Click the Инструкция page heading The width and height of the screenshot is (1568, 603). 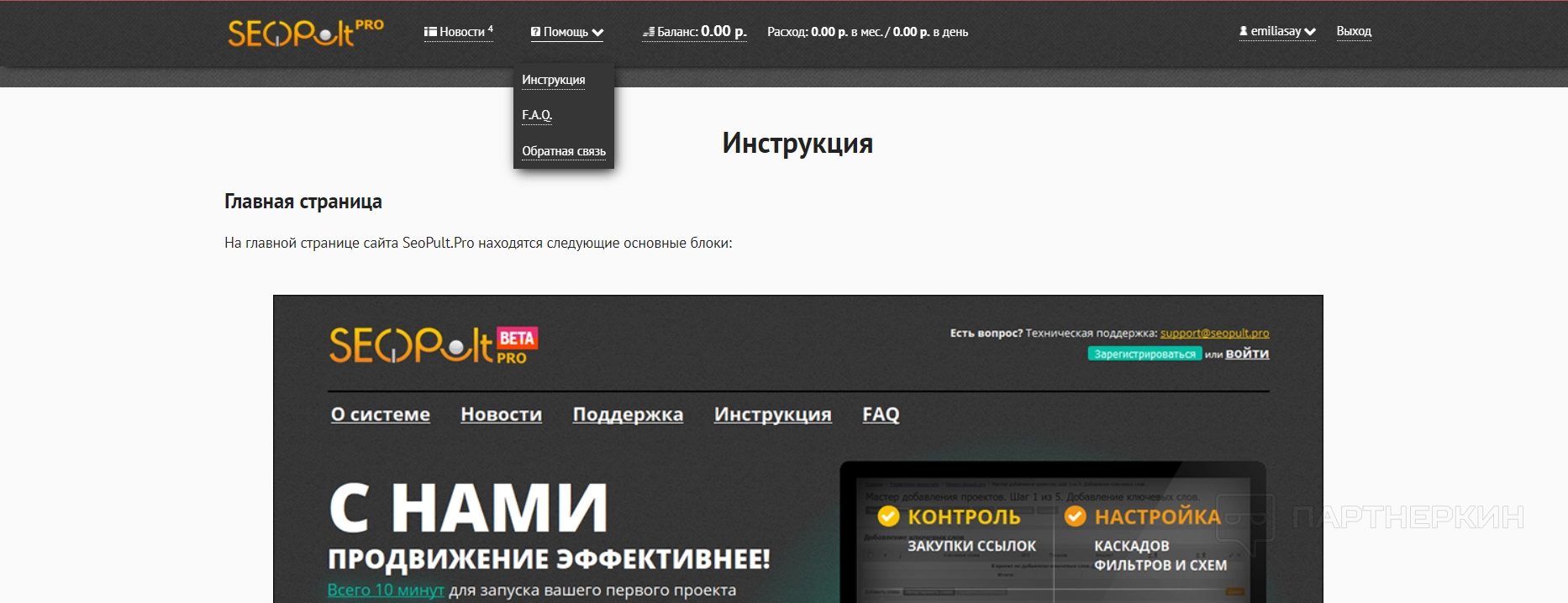797,143
